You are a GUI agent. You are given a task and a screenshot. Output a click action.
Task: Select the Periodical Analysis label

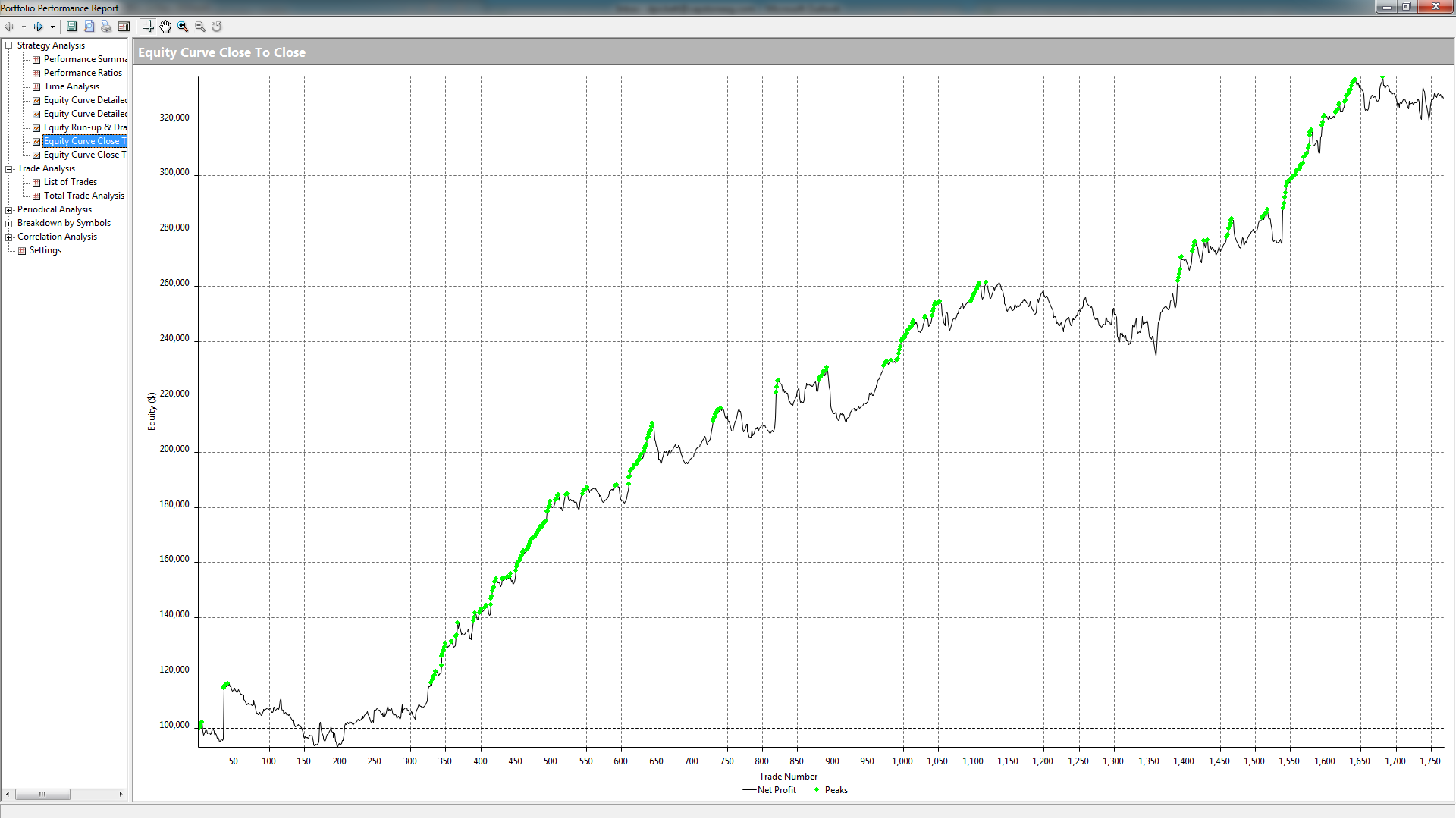tap(55, 209)
